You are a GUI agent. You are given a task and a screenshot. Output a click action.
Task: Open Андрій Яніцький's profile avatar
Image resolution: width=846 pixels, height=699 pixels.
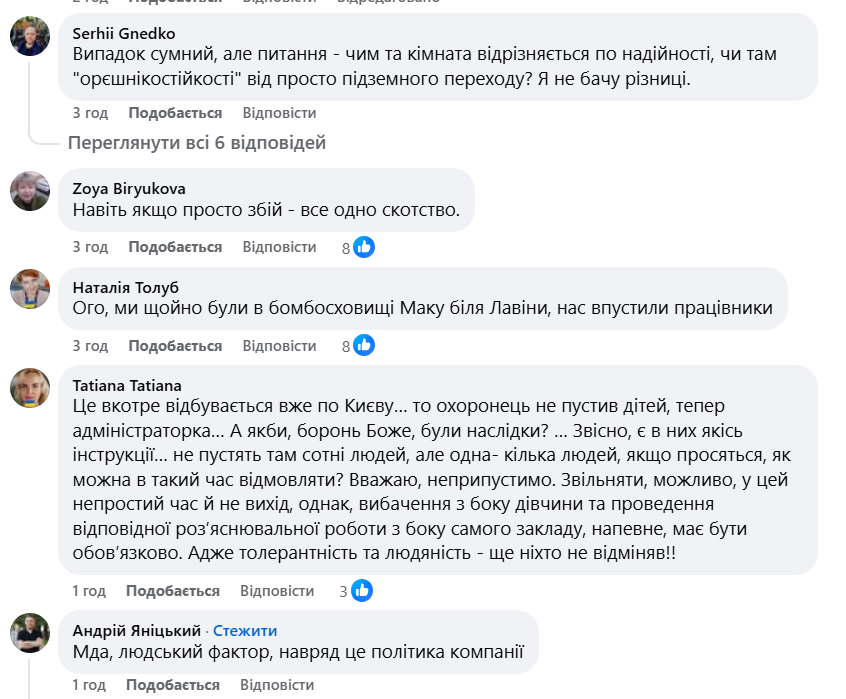pyautogui.click(x=30, y=632)
